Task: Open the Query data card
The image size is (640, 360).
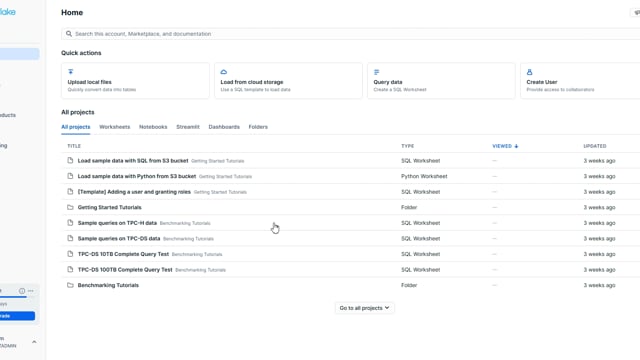Action: [x=441, y=81]
